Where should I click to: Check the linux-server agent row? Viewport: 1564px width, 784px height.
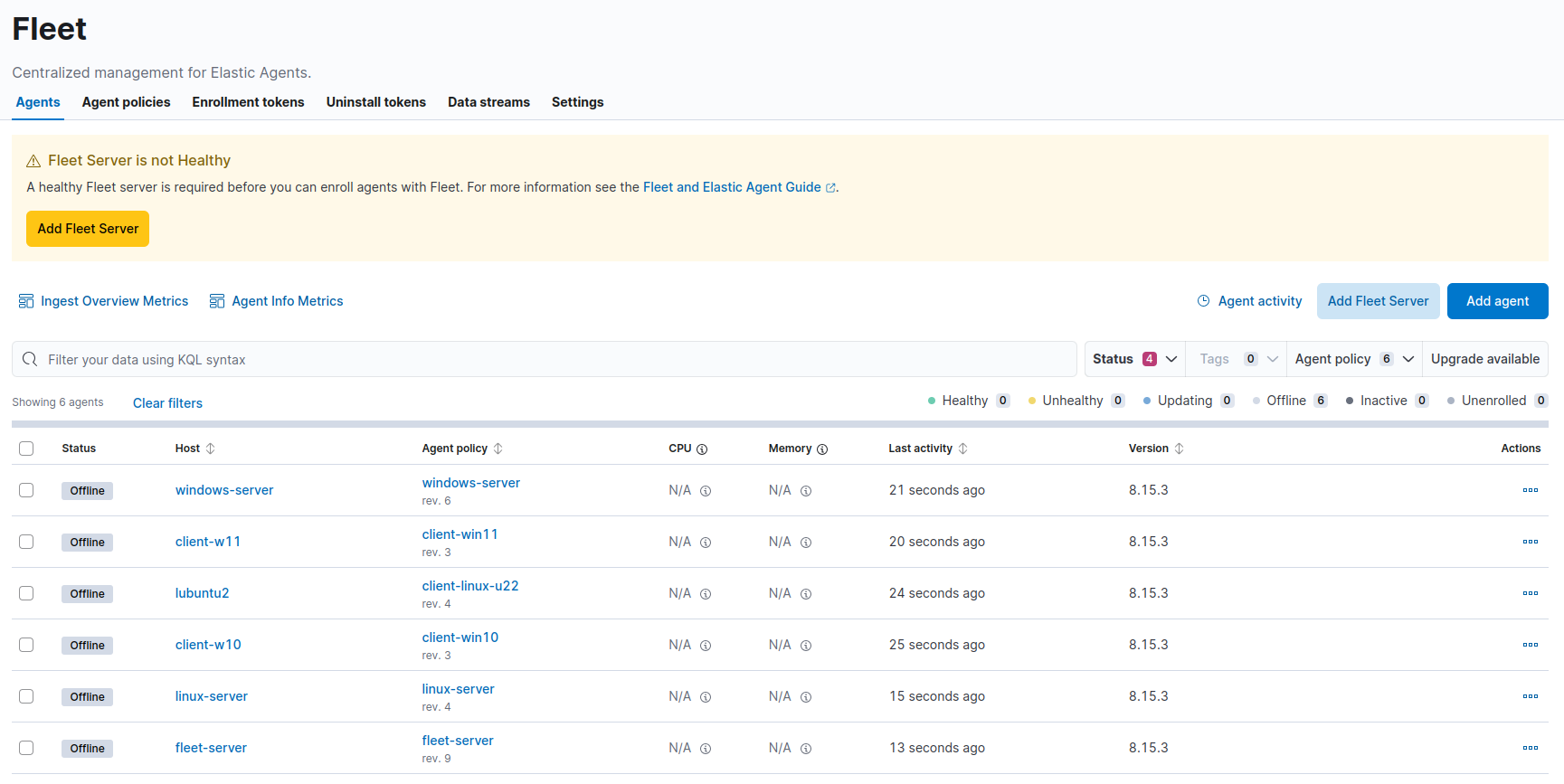26,696
